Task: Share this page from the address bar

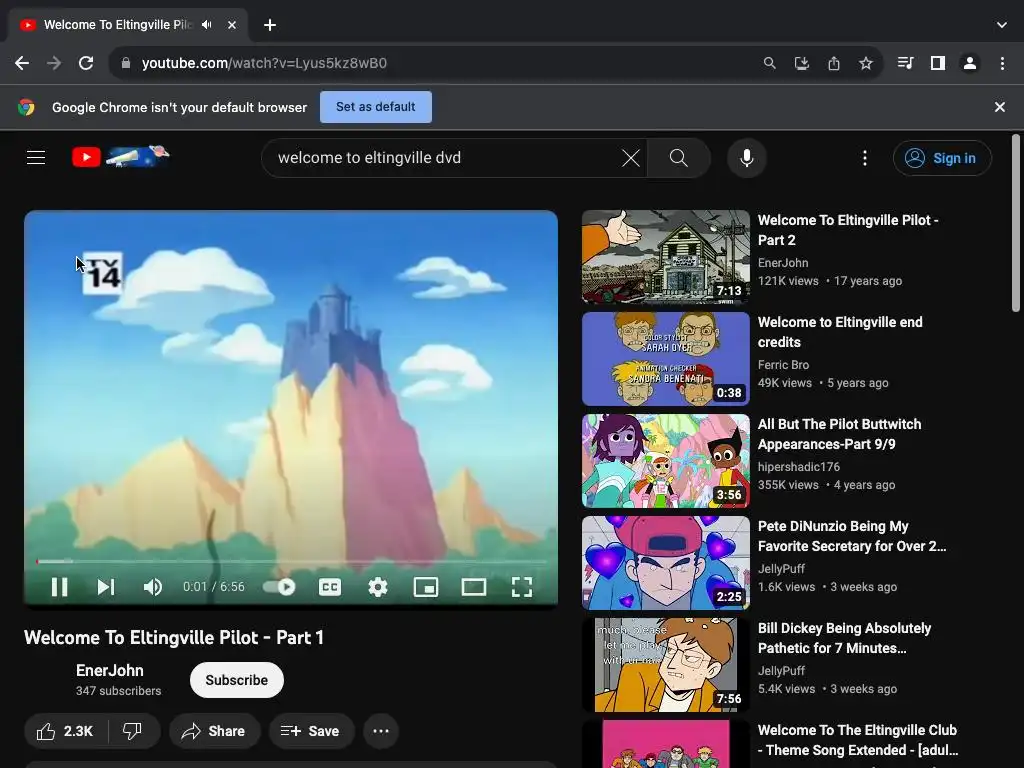Action: click(x=833, y=63)
